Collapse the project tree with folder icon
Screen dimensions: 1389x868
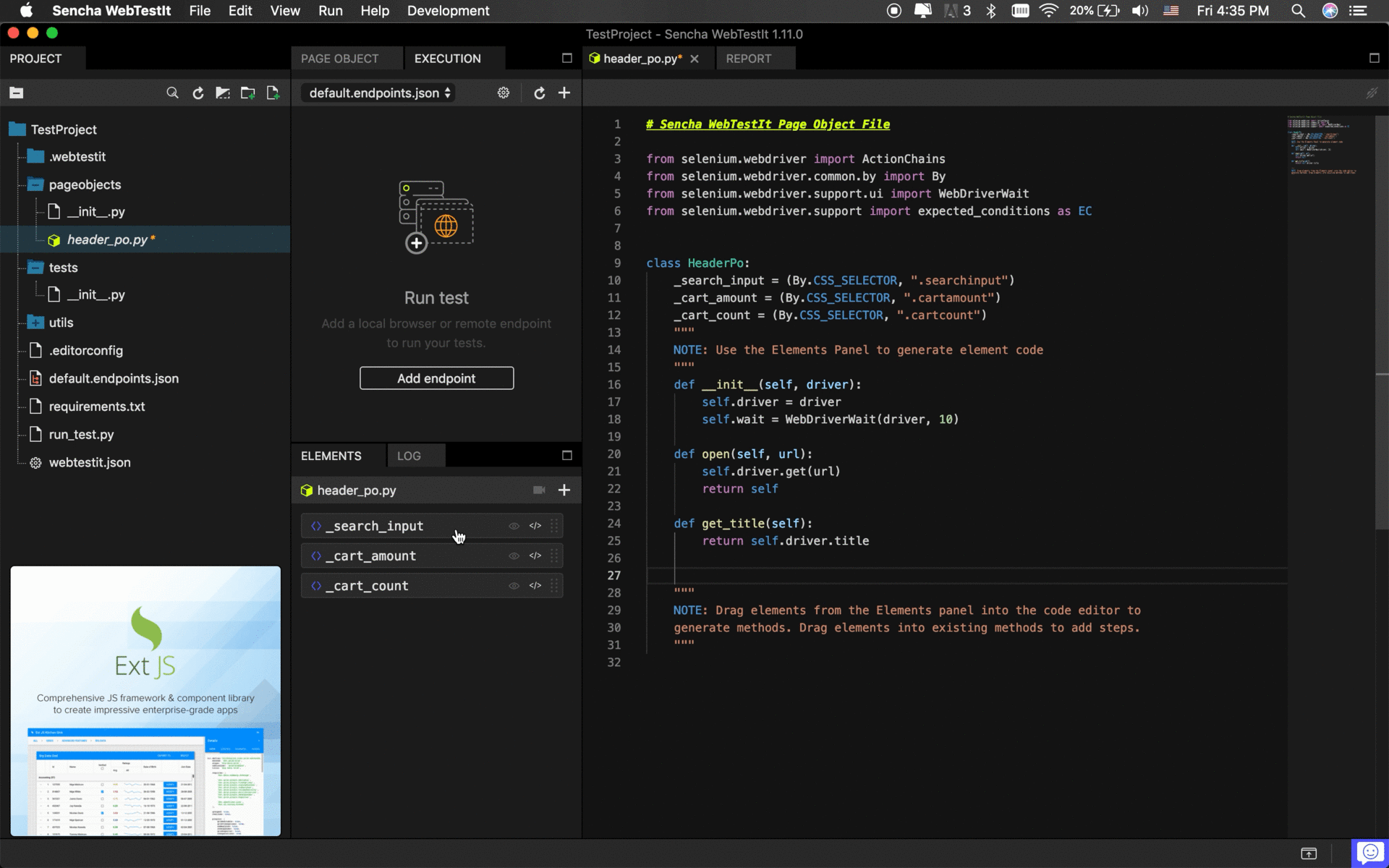pos(17,93)
